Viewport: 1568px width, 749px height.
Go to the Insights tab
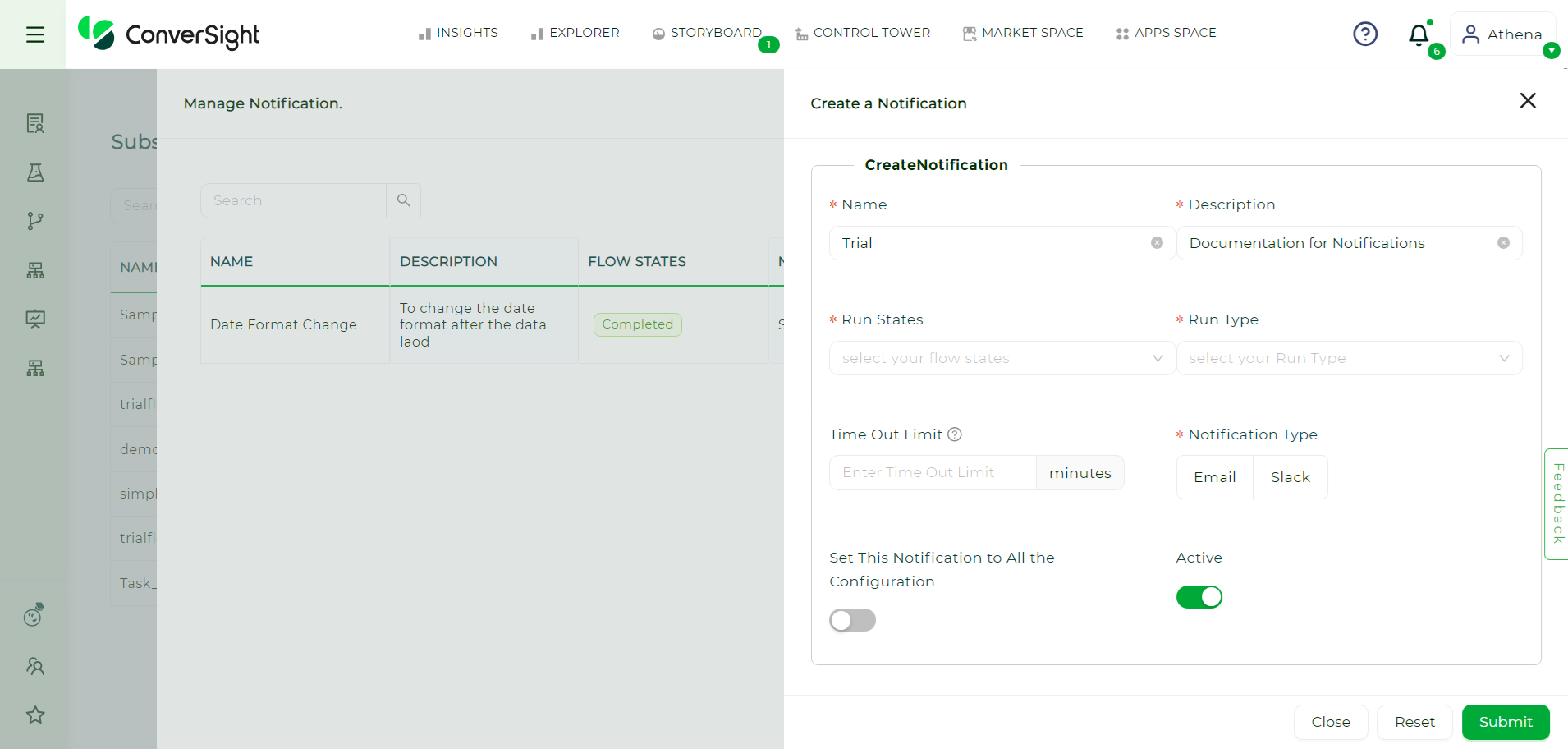point(458,33)
